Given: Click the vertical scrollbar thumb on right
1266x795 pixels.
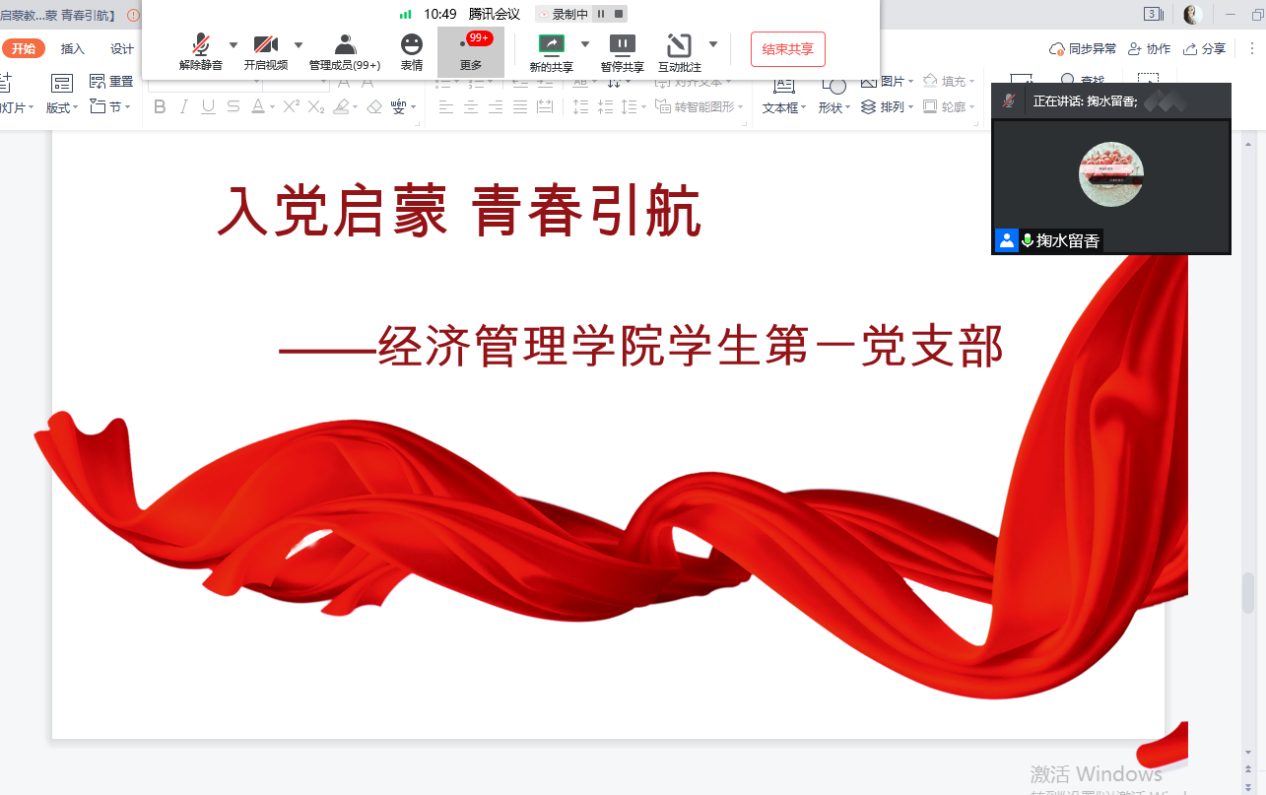Looking at the screenshot, I should click(x=1248, y=592).
